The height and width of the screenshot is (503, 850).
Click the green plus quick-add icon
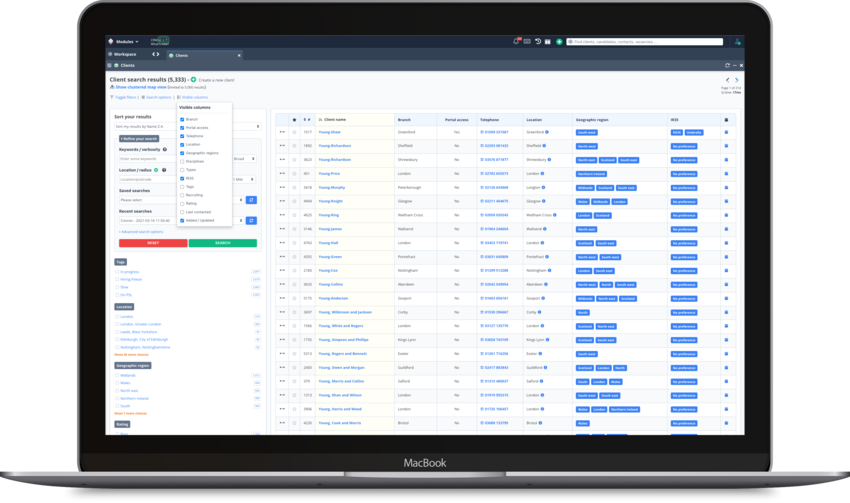559,42
